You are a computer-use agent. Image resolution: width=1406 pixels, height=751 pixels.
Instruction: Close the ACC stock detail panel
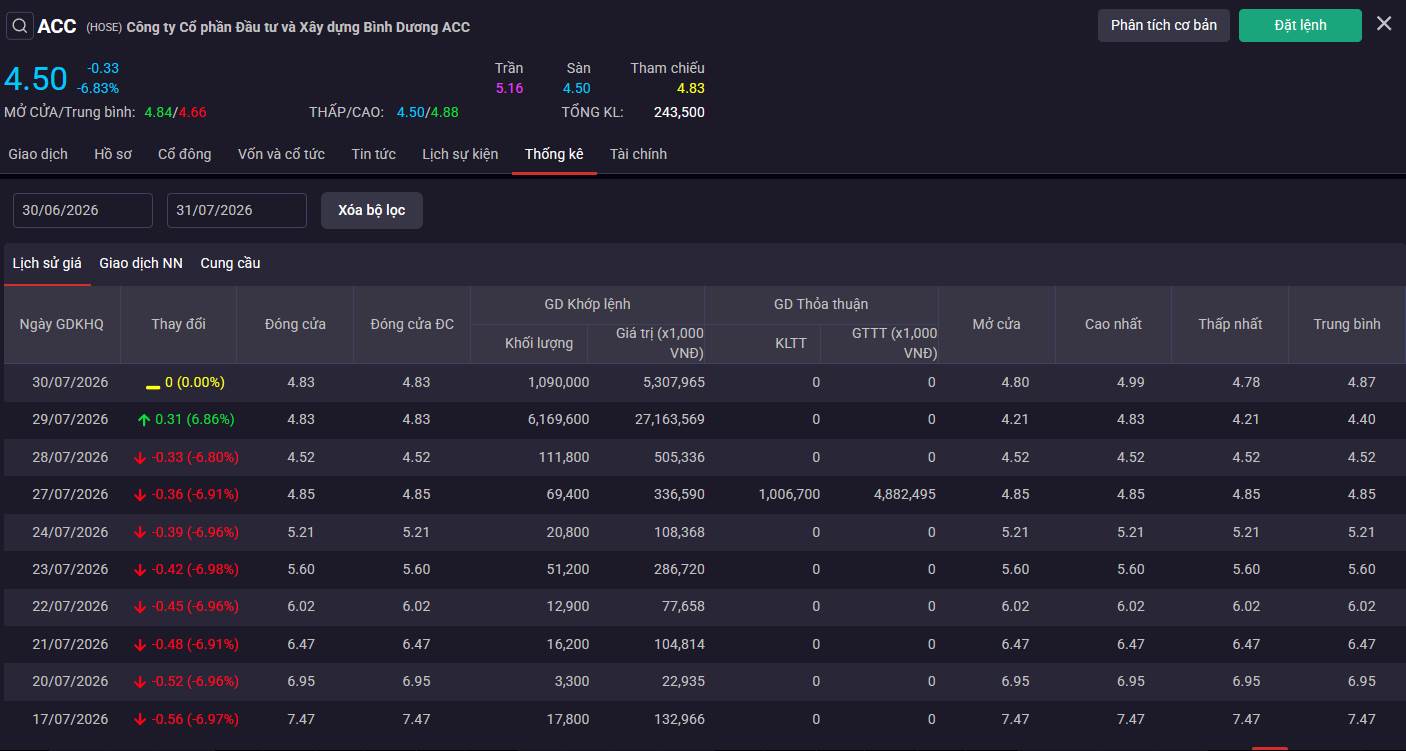pyautogui.click(x=1384, y=24)
